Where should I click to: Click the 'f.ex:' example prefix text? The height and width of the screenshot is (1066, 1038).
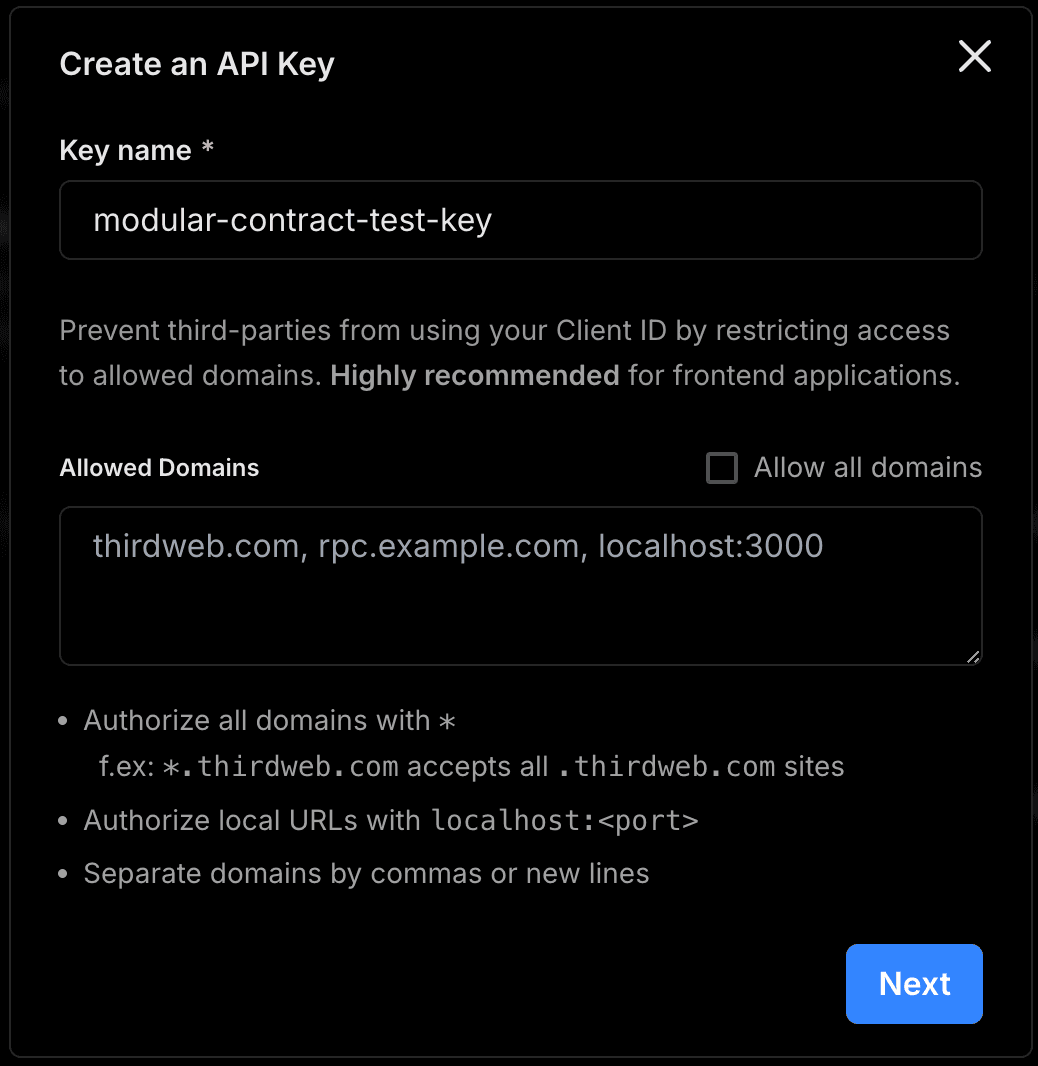126,767
